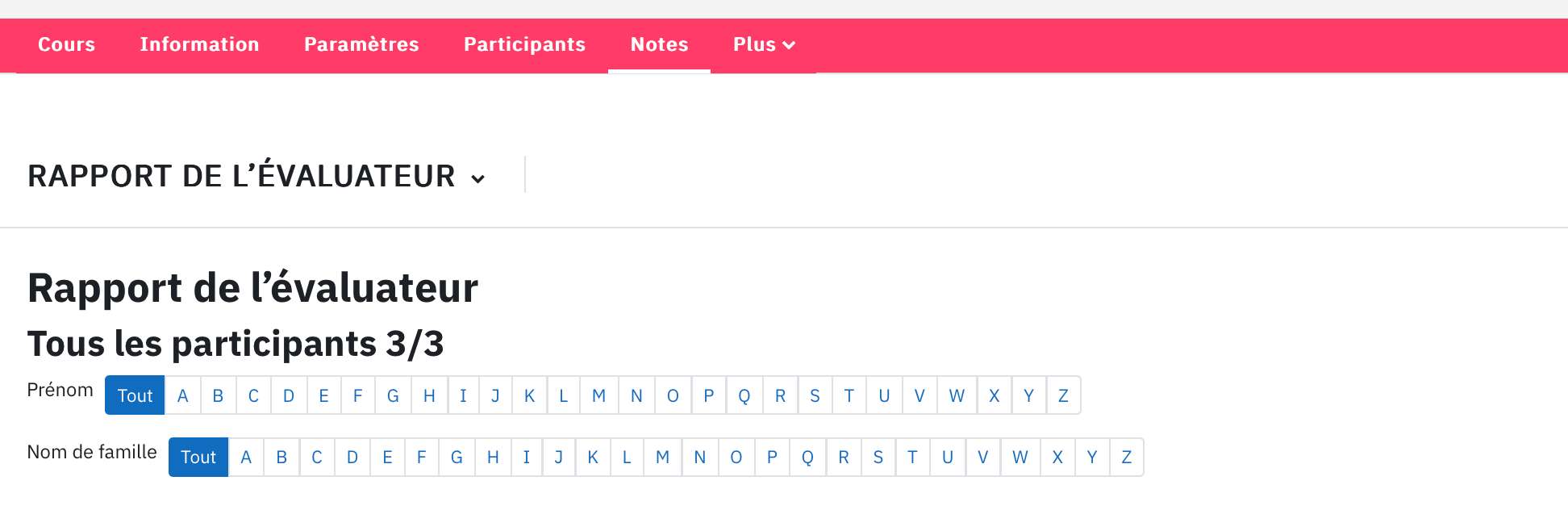Expand the Rapport de l'évaluateur selector
The height and width of the screenshot is (510, 1568).
tap(256, 176)
